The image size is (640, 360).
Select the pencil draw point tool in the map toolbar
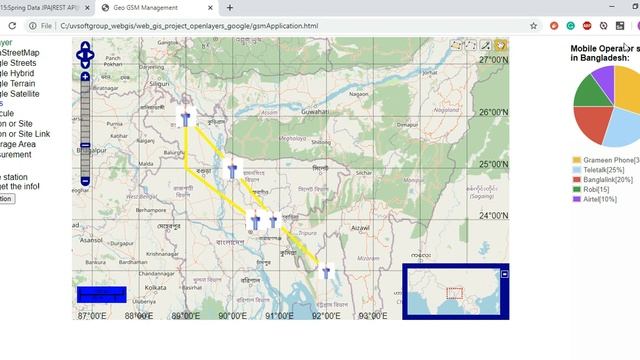pos(485,45)
